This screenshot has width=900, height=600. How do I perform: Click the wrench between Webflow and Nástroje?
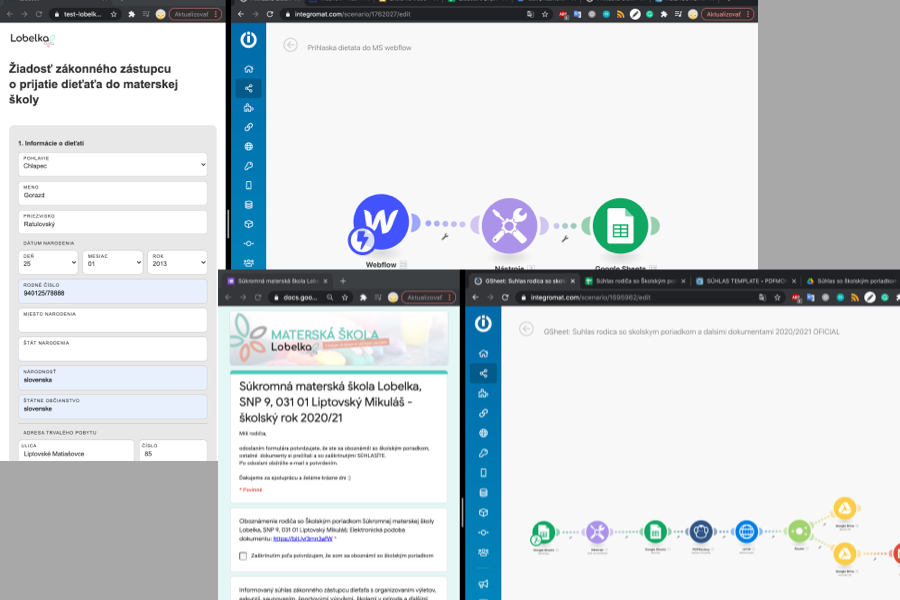tap(445, 238)
